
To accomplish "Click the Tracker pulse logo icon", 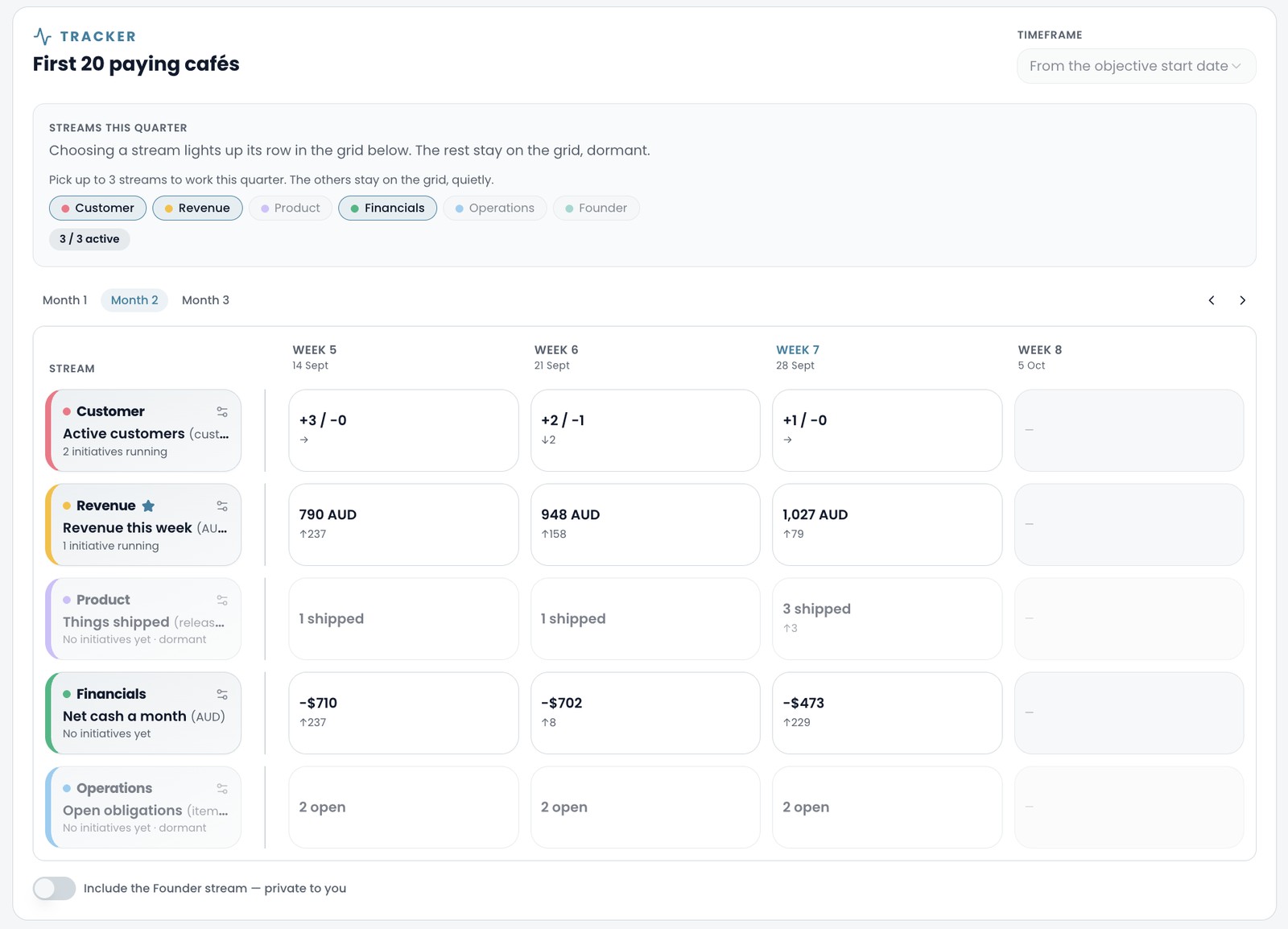I will (43, 36).
